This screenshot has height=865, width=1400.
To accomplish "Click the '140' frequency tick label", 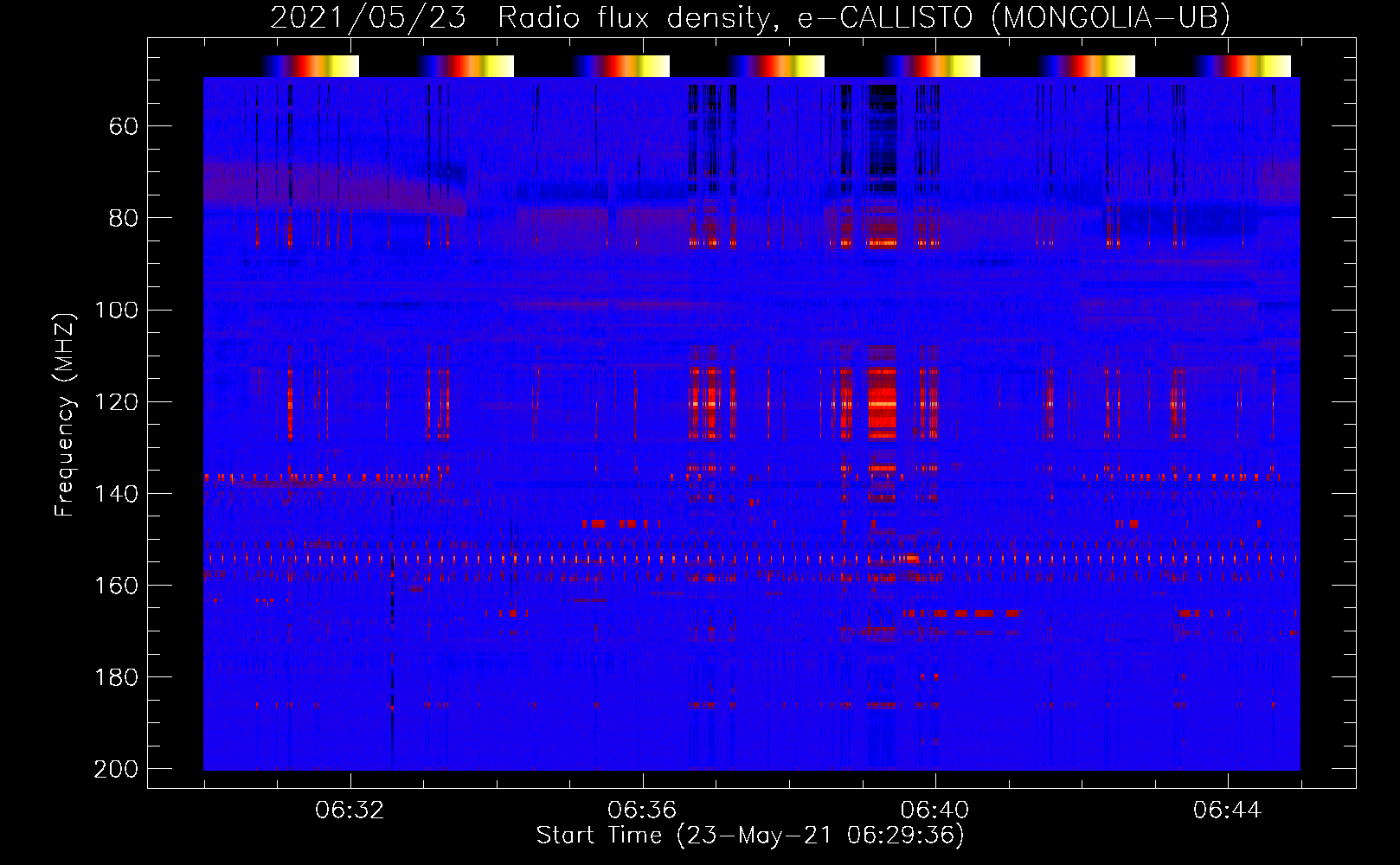I will coord(116,493).
